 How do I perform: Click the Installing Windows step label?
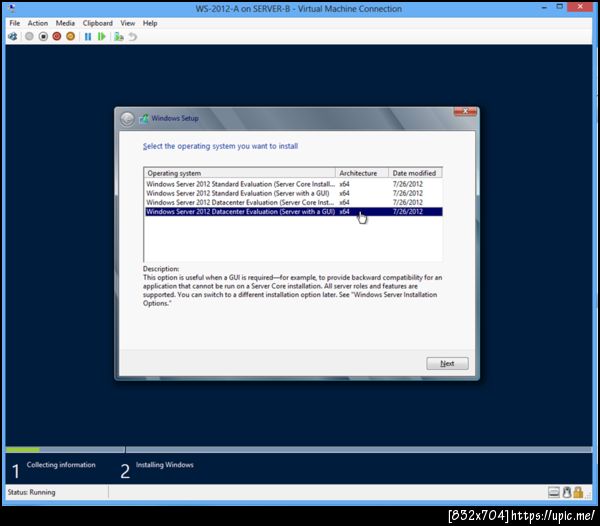[165, 465]
